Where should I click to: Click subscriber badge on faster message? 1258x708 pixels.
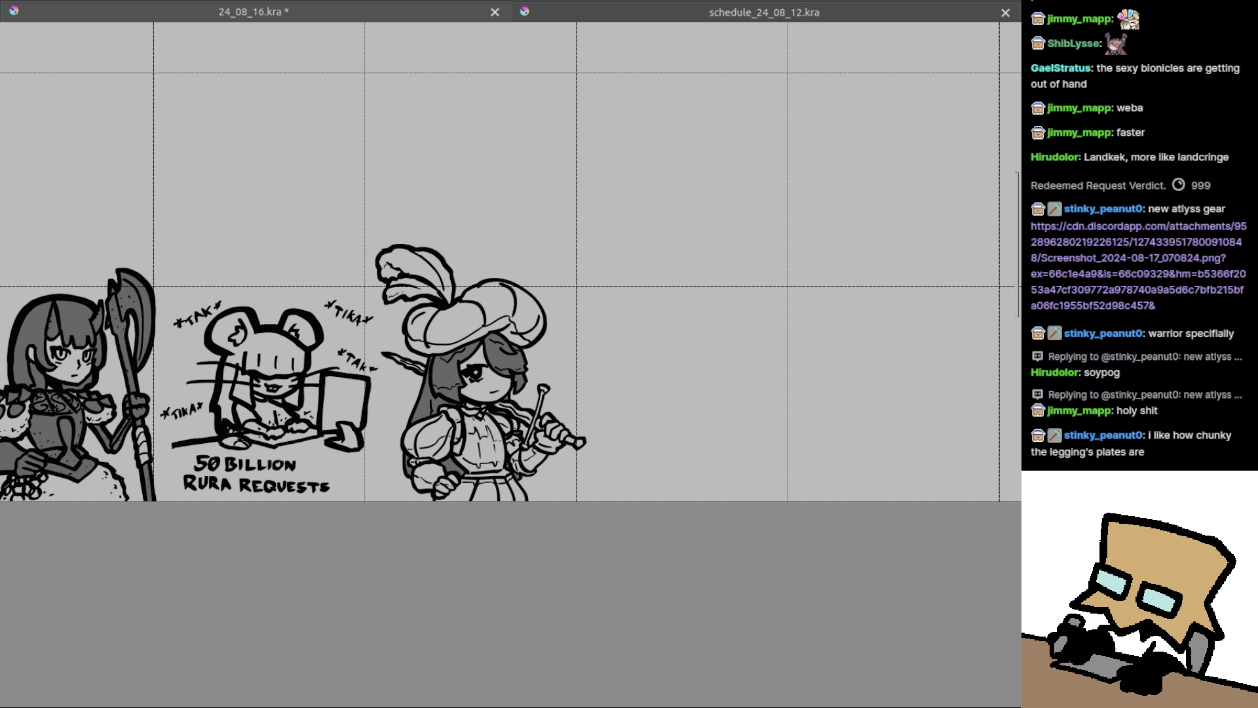tap(1038, 132)
